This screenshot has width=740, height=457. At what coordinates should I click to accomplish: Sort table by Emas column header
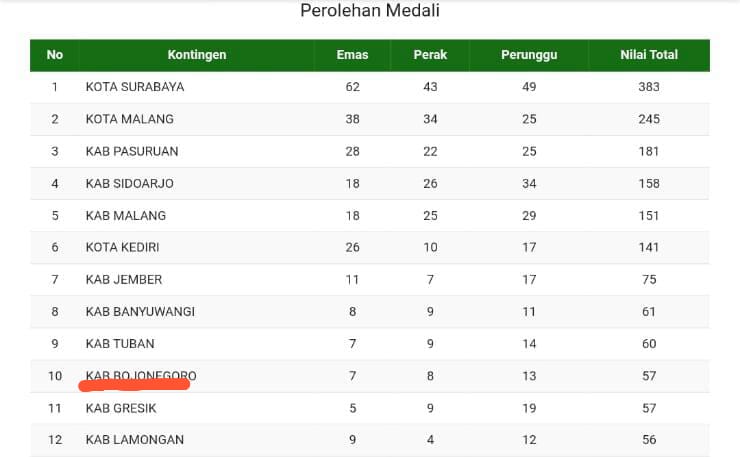[x=352, y=55]
